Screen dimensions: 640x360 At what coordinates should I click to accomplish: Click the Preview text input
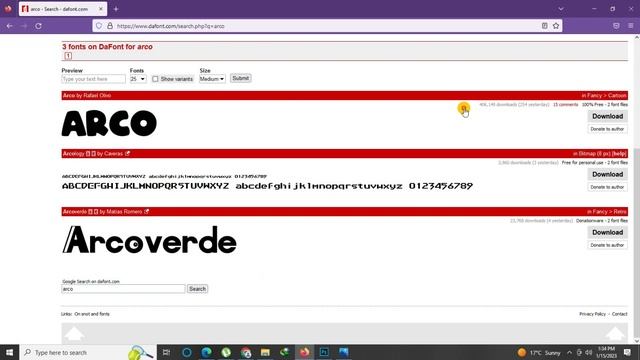(x=93, y=79)
